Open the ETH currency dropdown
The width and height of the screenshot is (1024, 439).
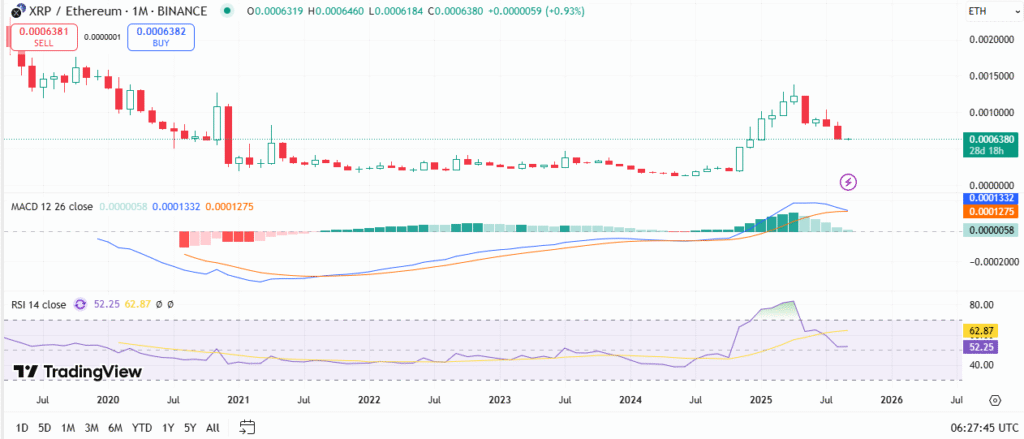coord(977,11)
